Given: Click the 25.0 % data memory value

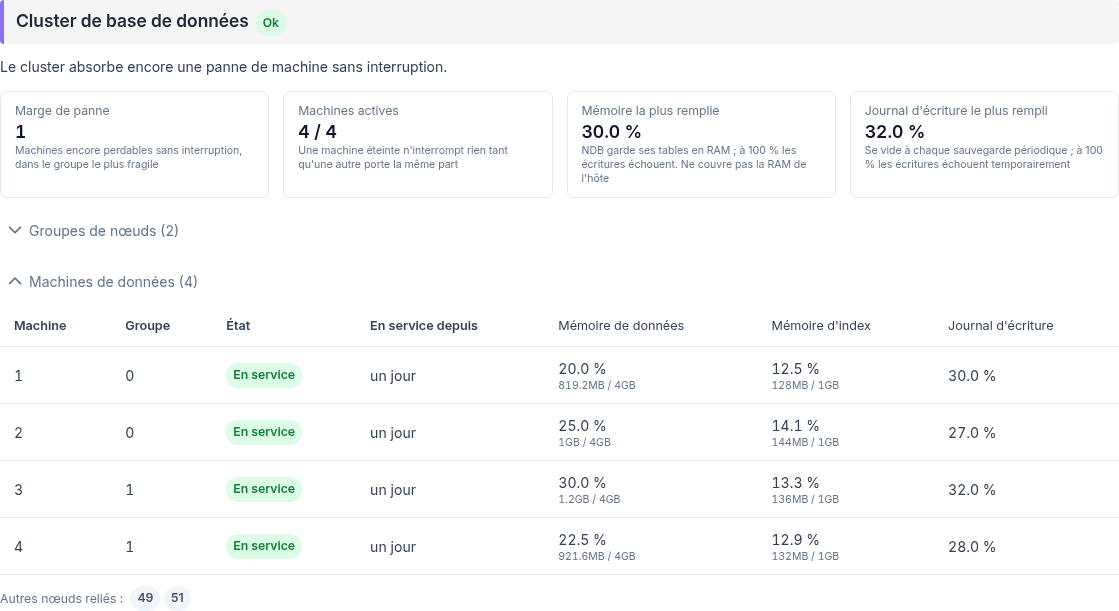Looking at the screenshot, I should pyautogui.click(x=582, y=425).
